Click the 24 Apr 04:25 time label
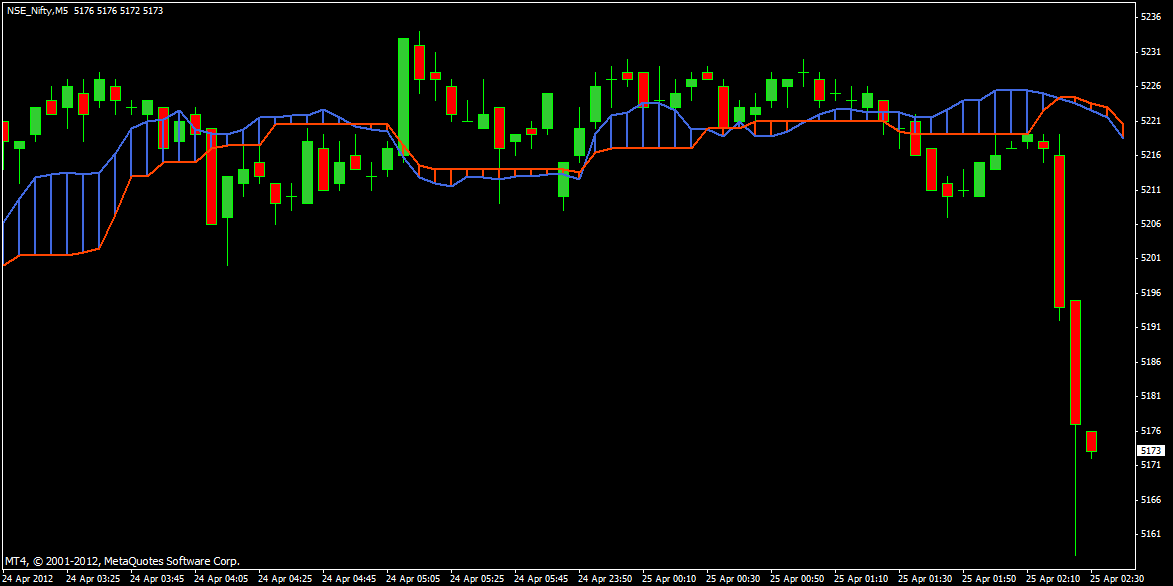1173x586 pixels. point(286,579)
